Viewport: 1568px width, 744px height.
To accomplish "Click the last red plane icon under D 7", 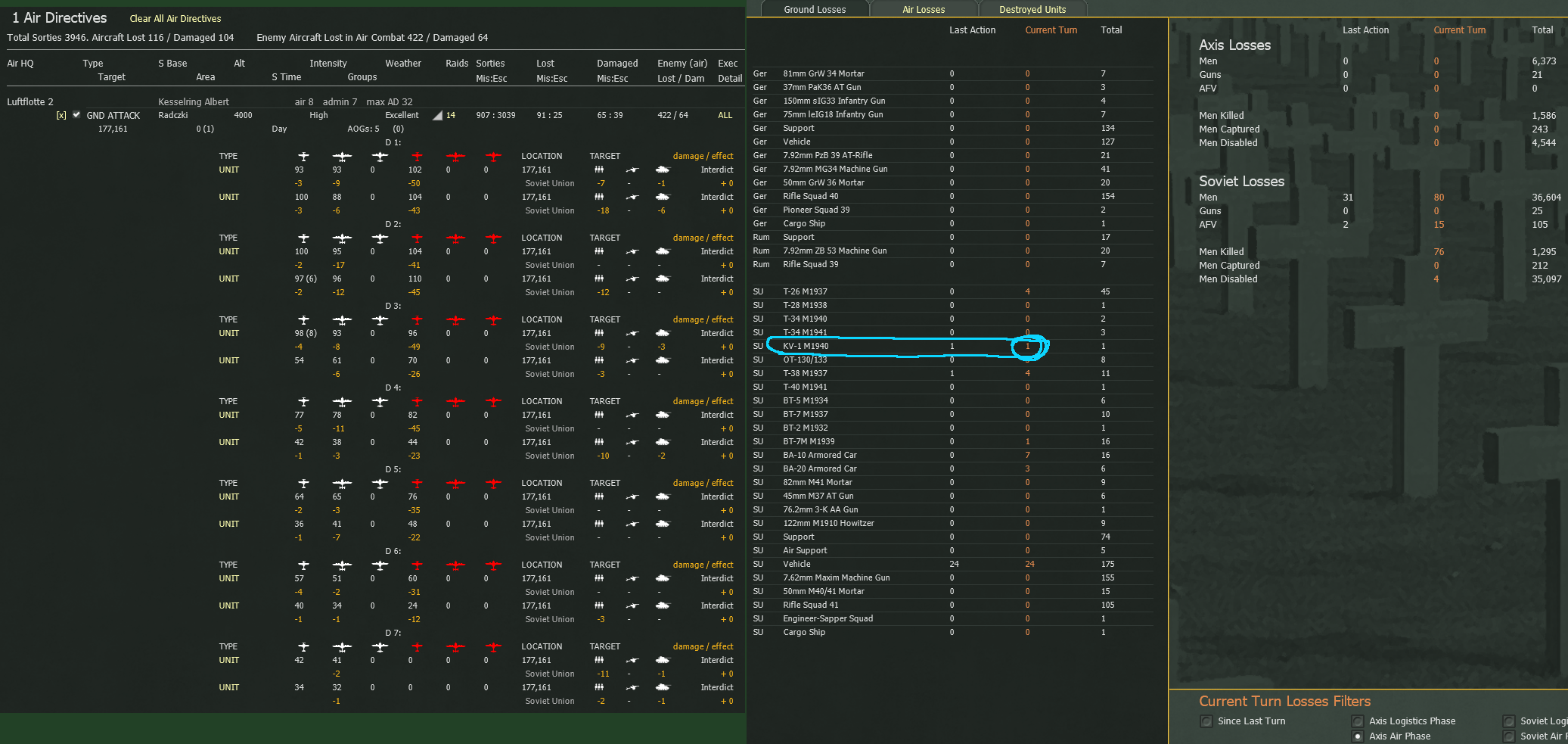I will 493,647.
